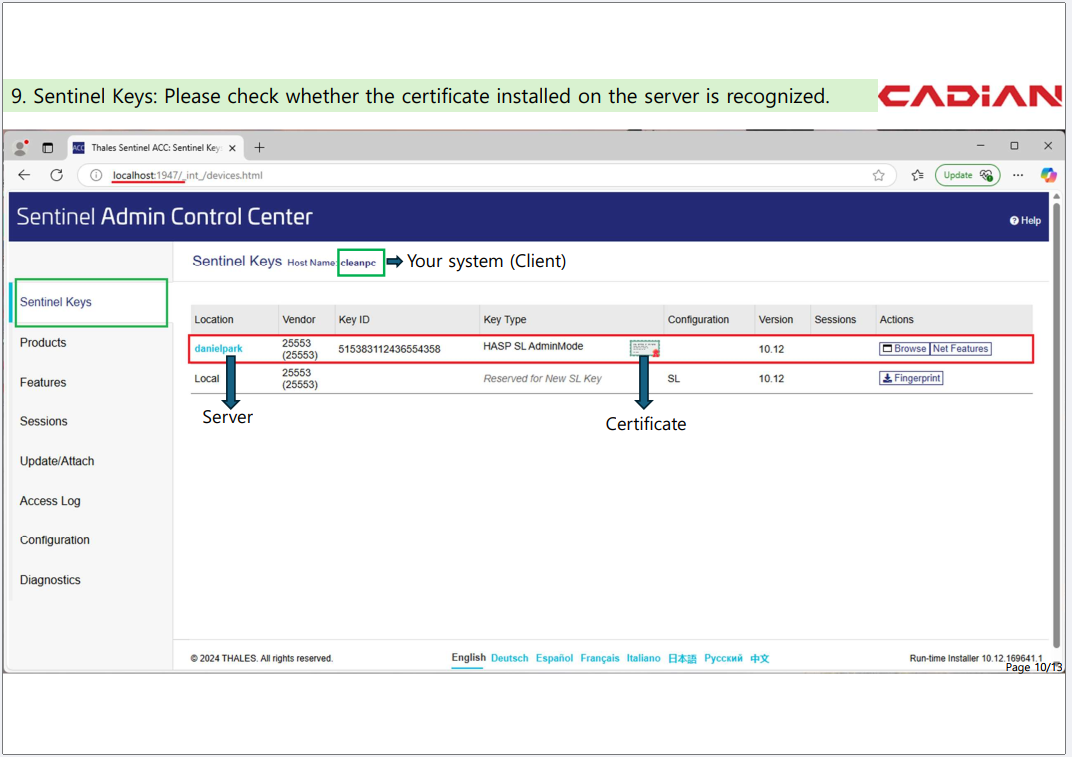The width and height of the screenshot is (1072, 757).
Task: Open the Help link in header
Action: (x=1025, y=220)
